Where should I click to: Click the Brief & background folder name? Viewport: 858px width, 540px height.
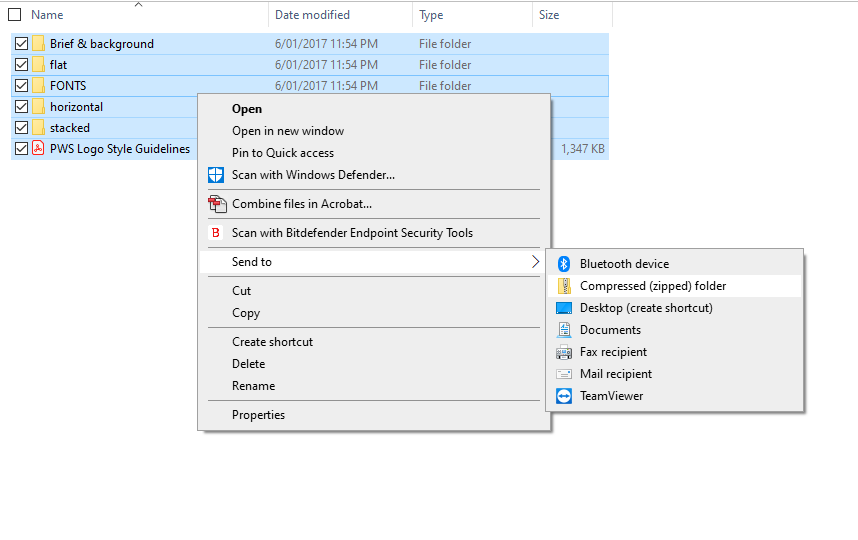pos(102,44)
